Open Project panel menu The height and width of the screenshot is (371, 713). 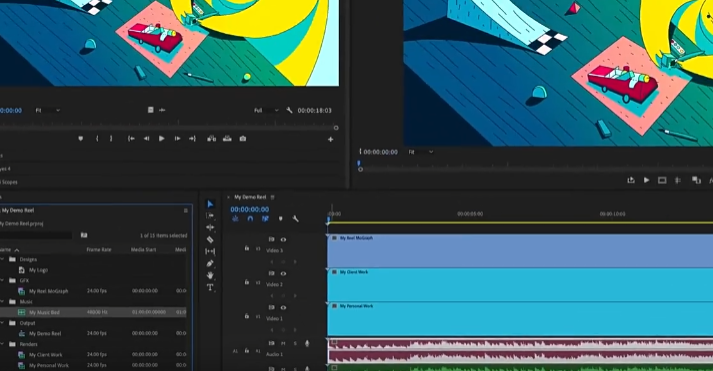[186, 211]
